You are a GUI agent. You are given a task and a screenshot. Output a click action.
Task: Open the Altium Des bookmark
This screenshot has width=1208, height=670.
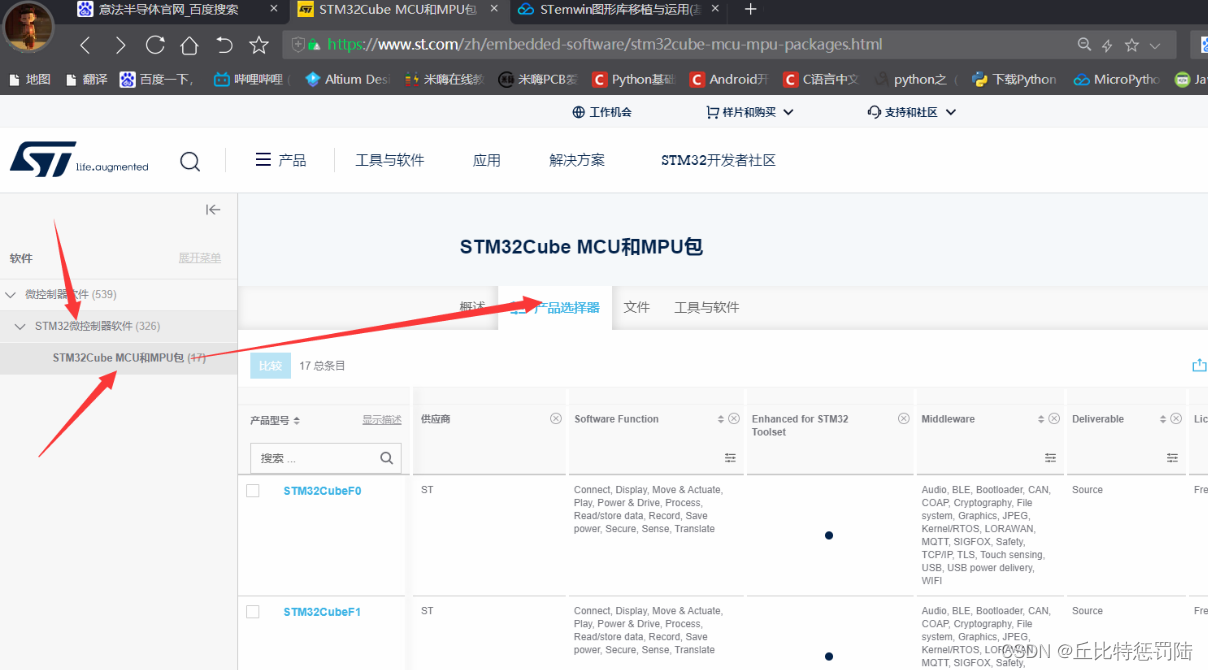point(347,79)
